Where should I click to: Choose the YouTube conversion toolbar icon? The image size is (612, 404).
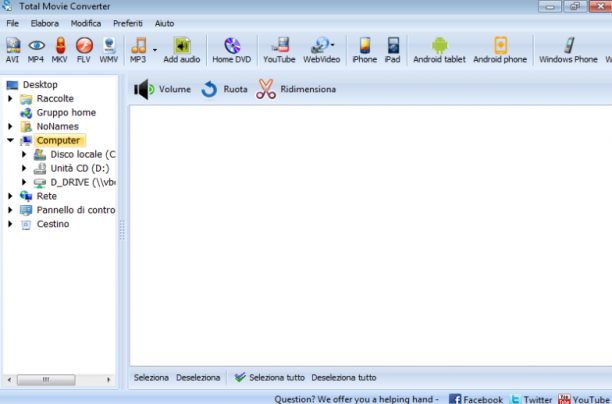click(x=279, y=50)
